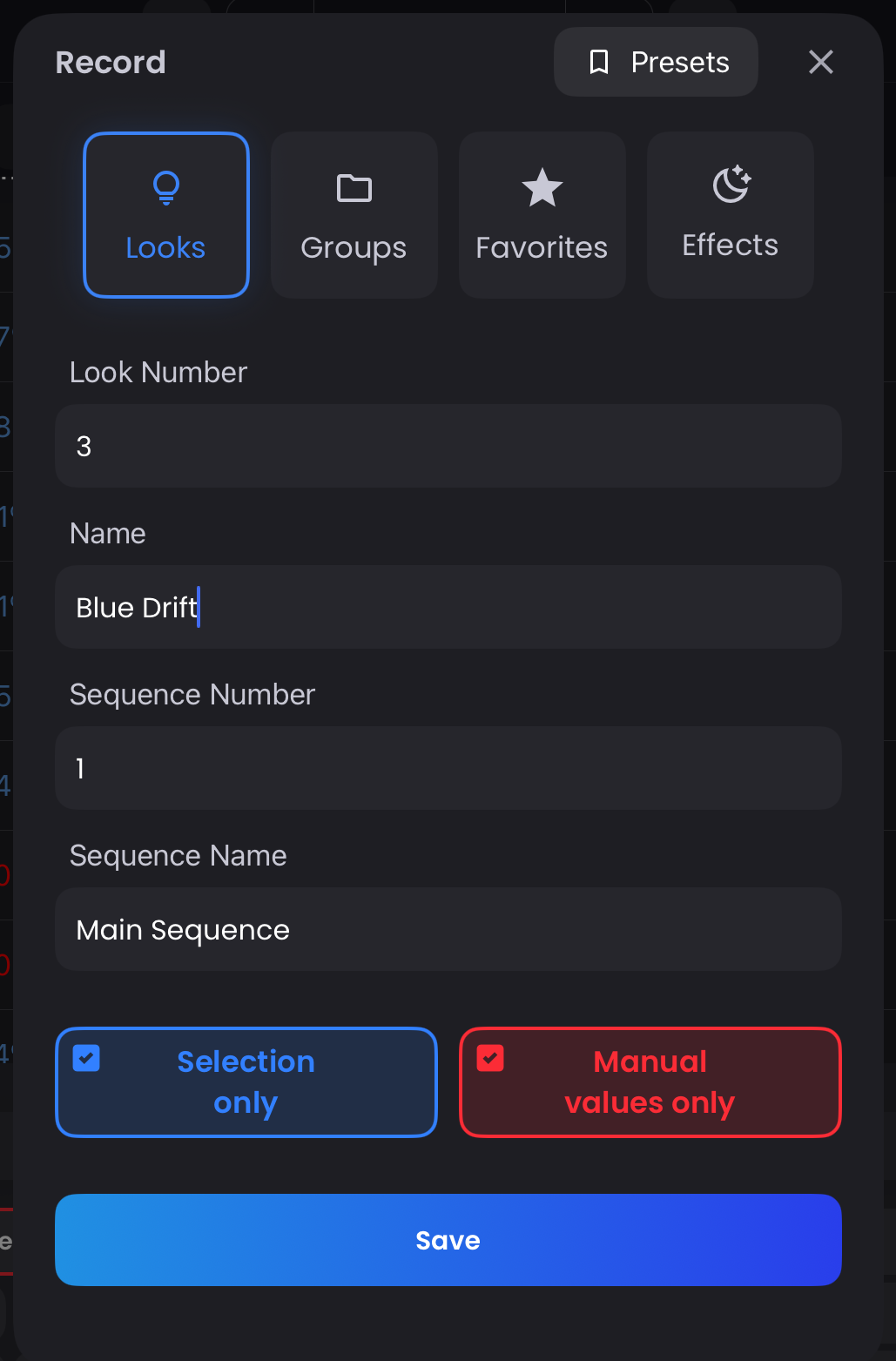This screenshot has height=1361, width=896.
Task: Toggle the Selection only option
Action: [246, 1082]
